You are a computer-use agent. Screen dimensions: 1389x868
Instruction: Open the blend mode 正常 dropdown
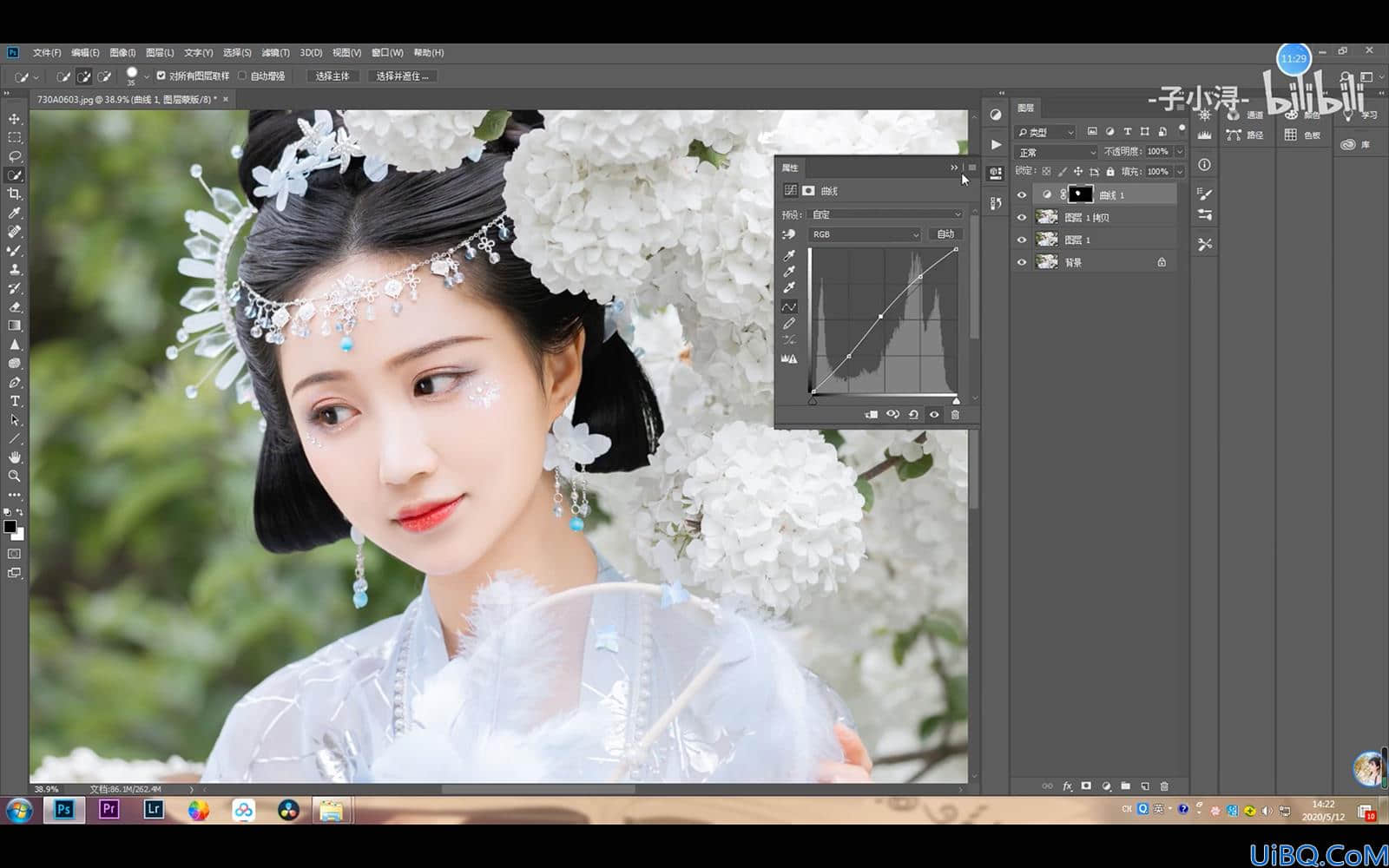pos(1057,152)
